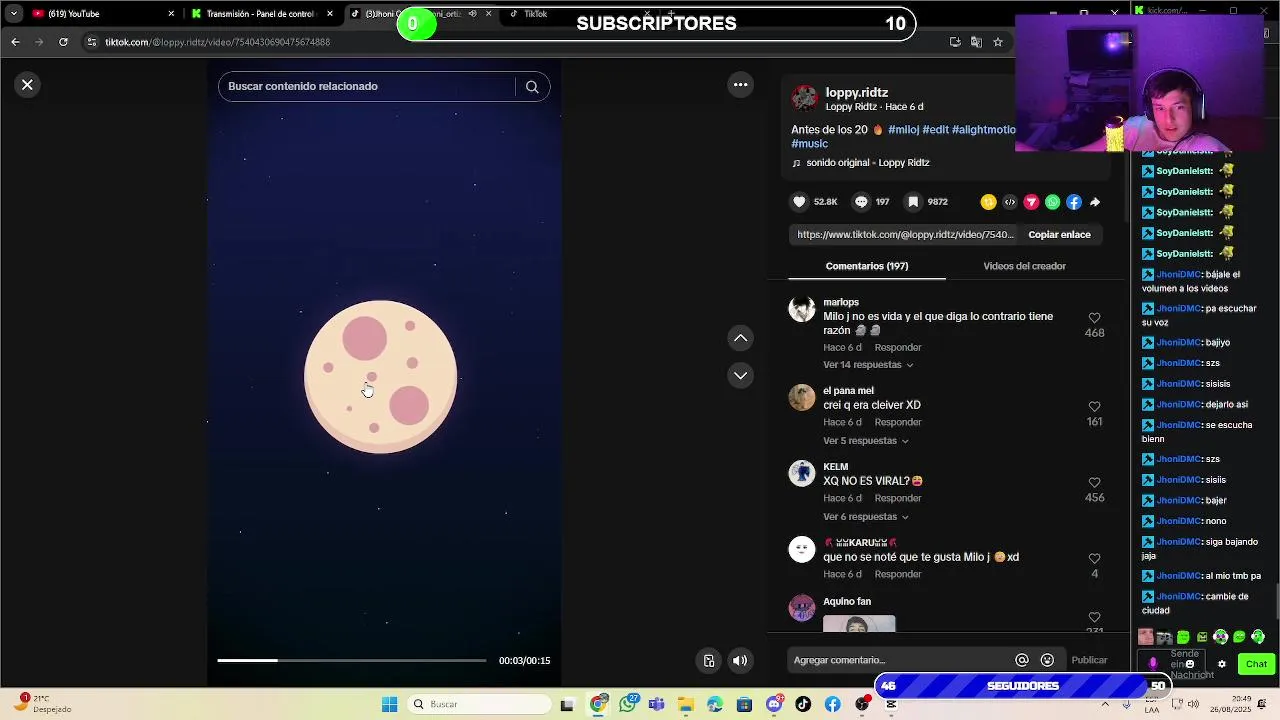Click the loppy.ridtz avatar
1280x720 pixels.
coord(804,98)
